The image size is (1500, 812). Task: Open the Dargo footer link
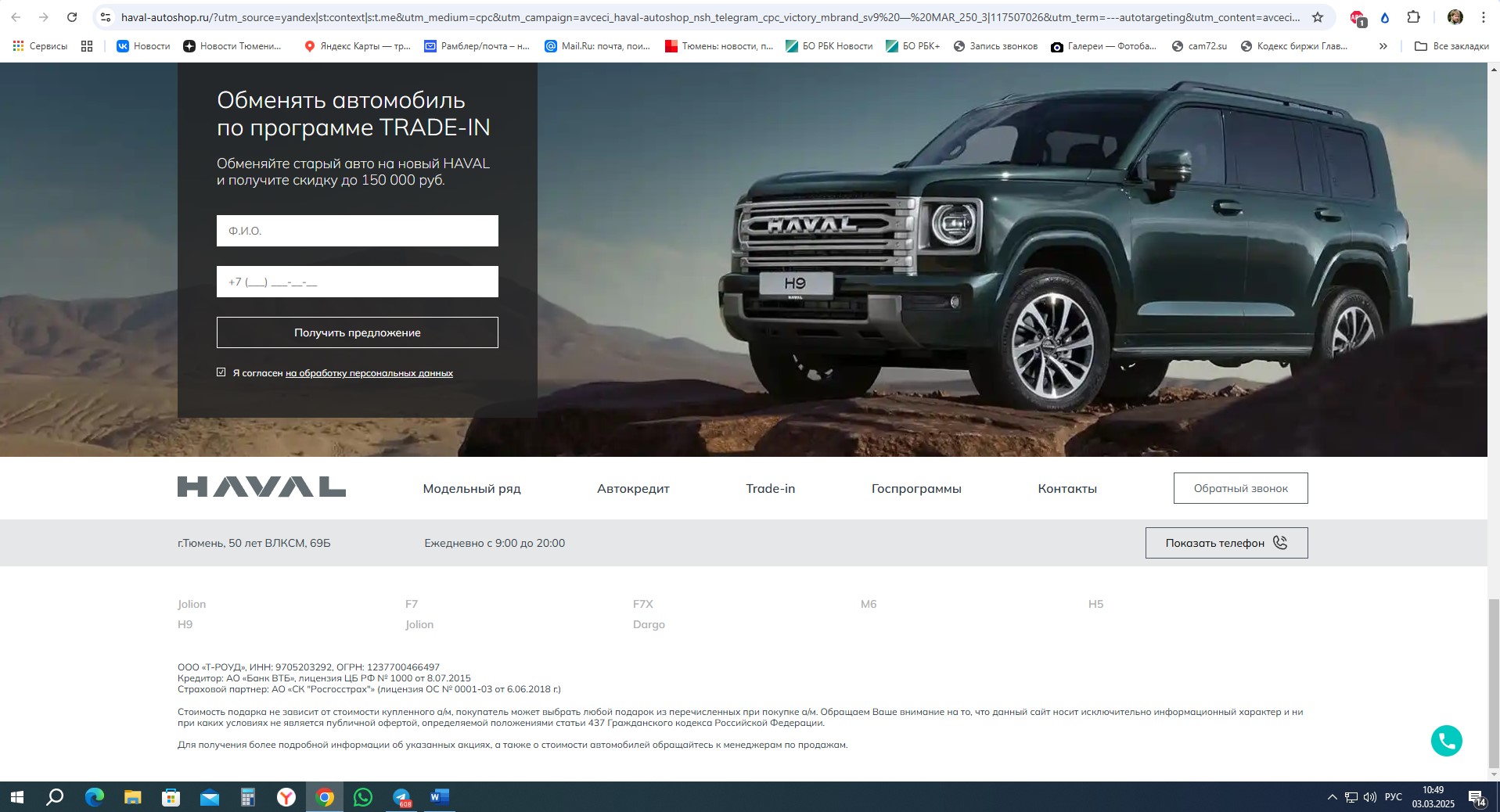pyautogui.click(x=649, y=624)
